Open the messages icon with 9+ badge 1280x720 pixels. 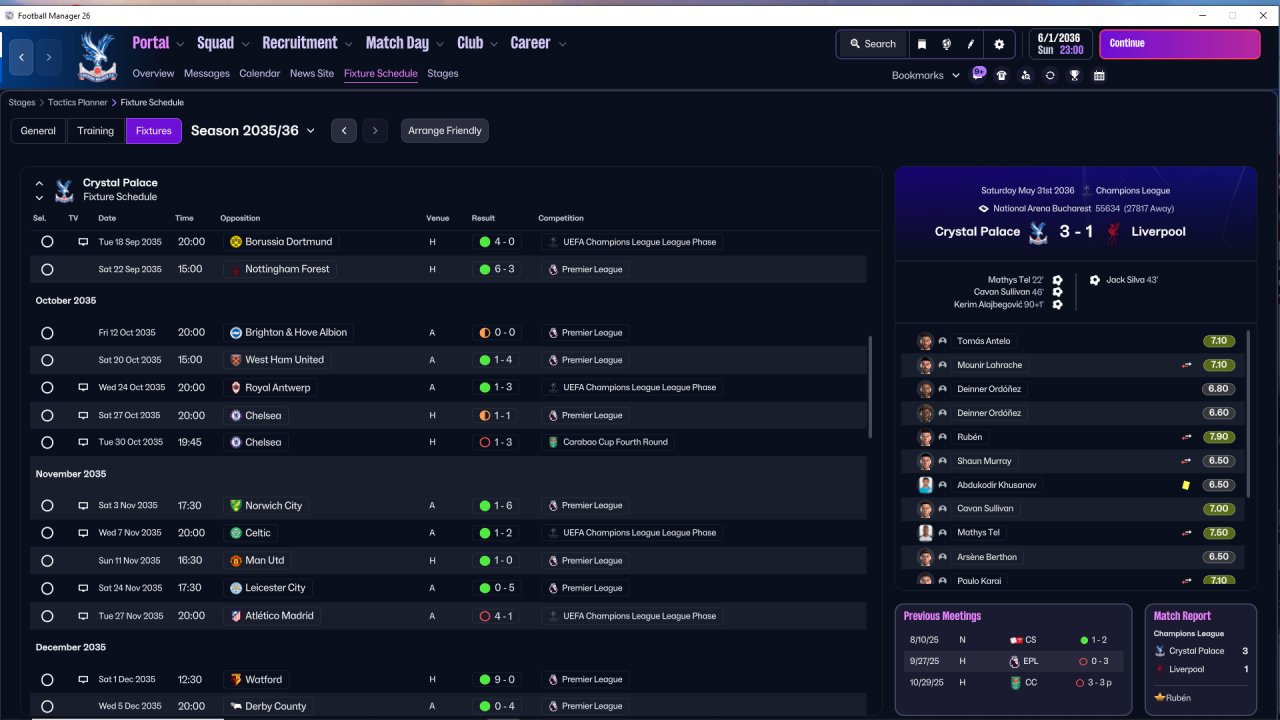pyautogui.click(x=978, y=75)
